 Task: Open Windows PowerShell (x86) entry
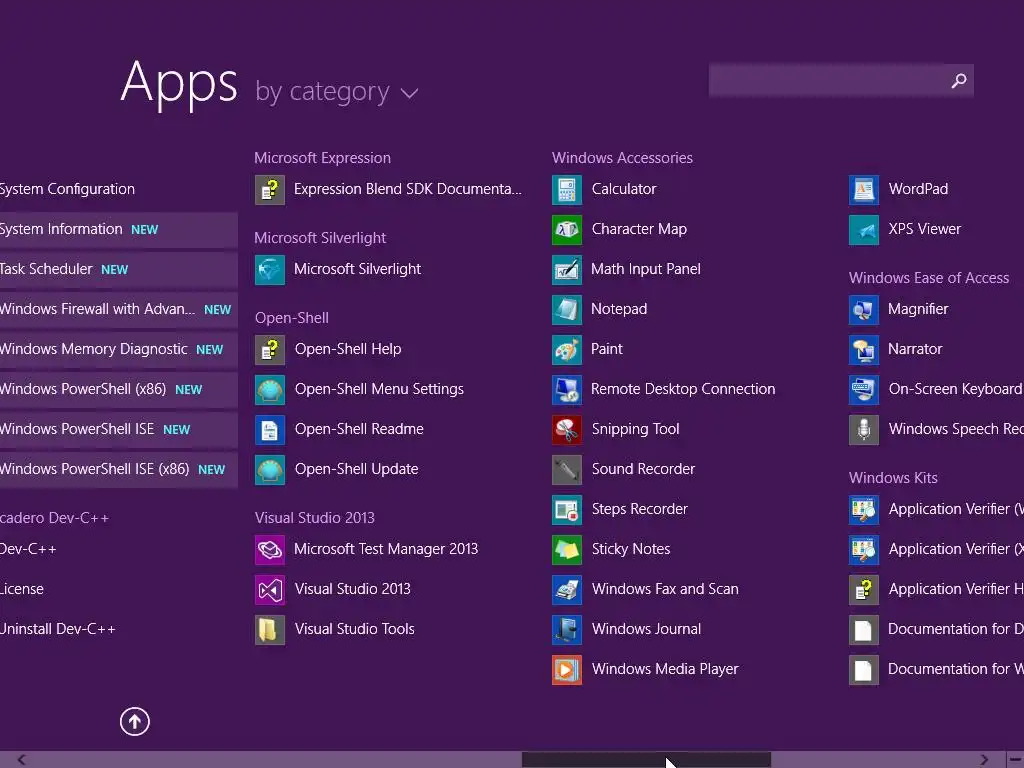pos(118,390)
